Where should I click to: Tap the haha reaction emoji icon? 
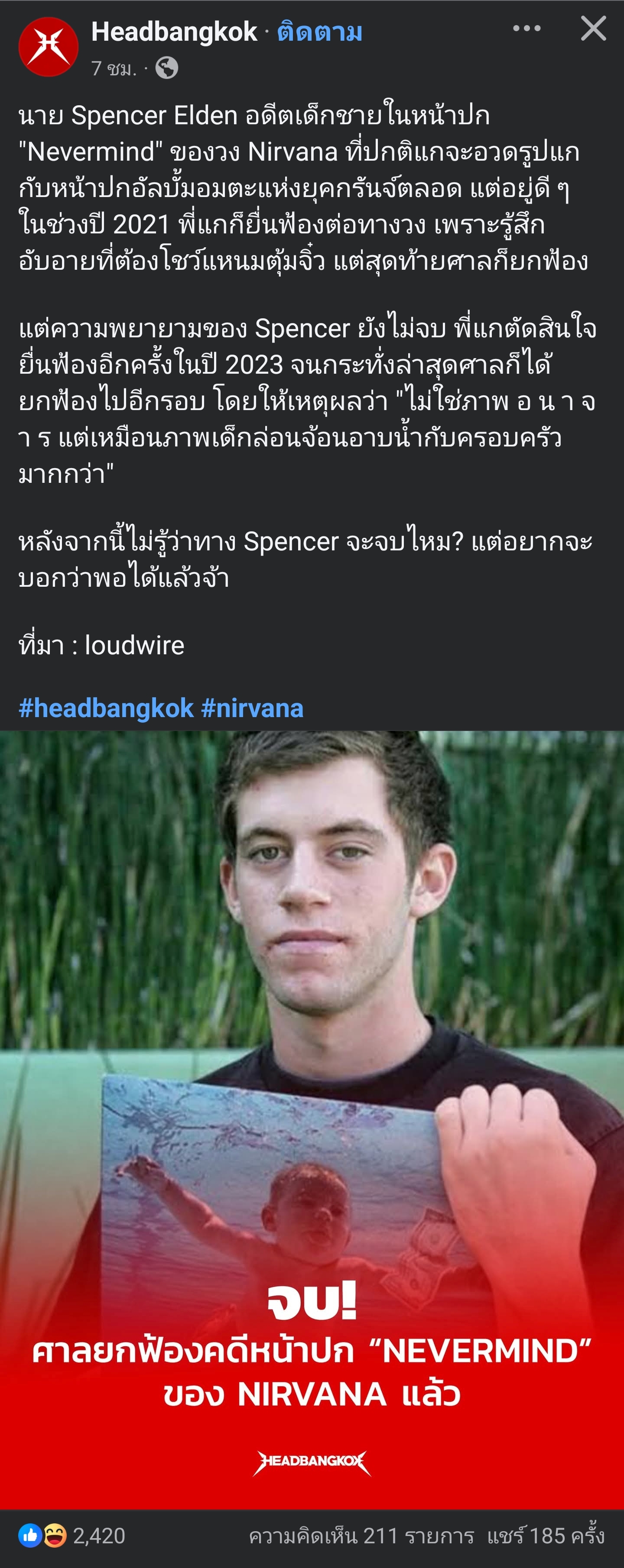coord(55,1536)
